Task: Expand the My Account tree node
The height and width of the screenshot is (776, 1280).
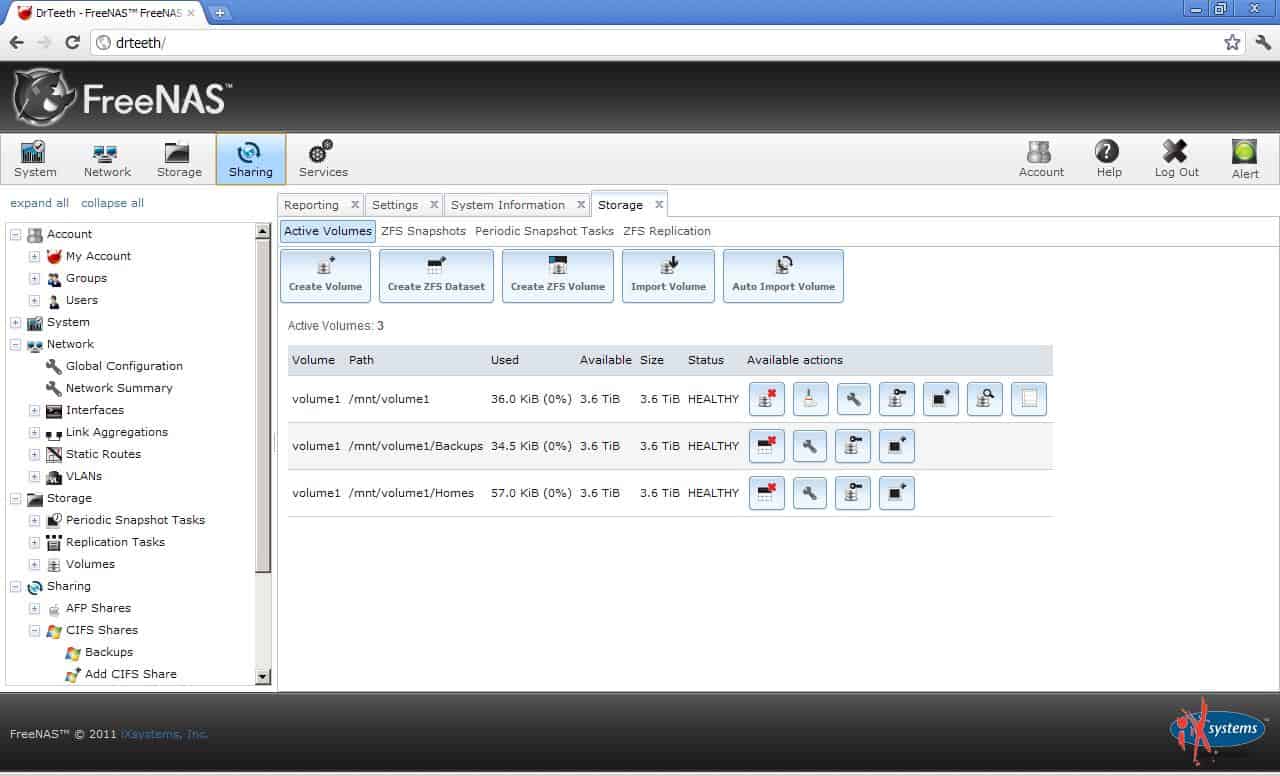Action: click(x=34, y=257)
